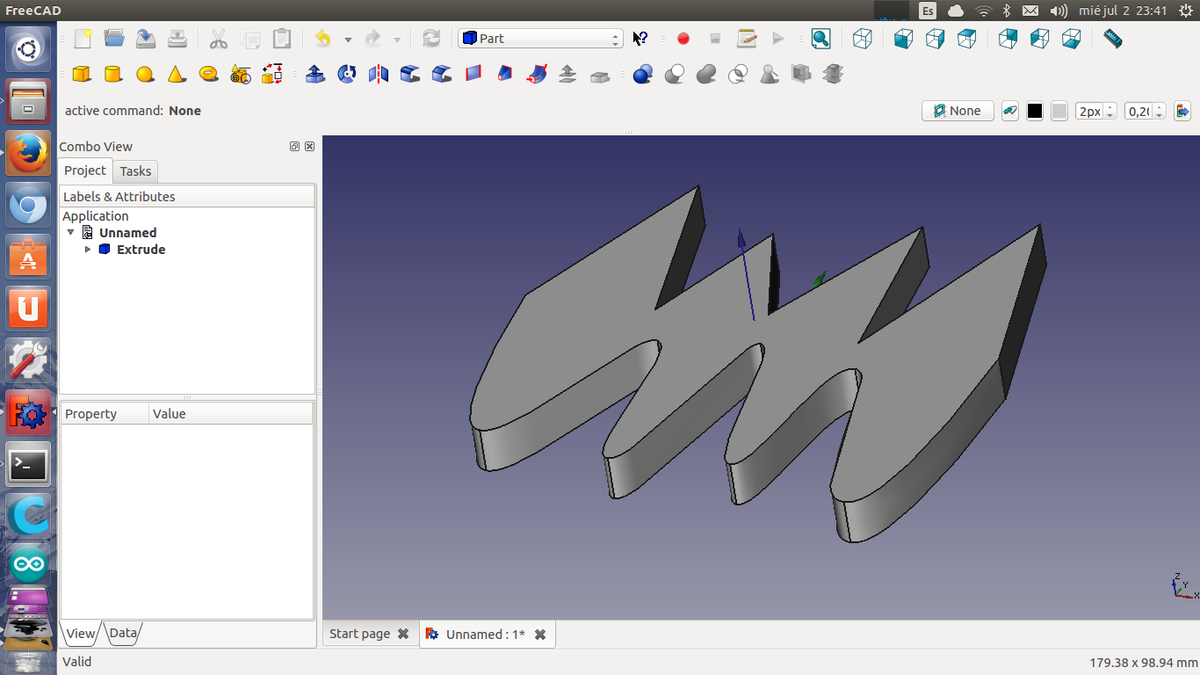Collapse the Unnamed document tree node
Screen dimensions: 1200x675
(x=71, y=232)
